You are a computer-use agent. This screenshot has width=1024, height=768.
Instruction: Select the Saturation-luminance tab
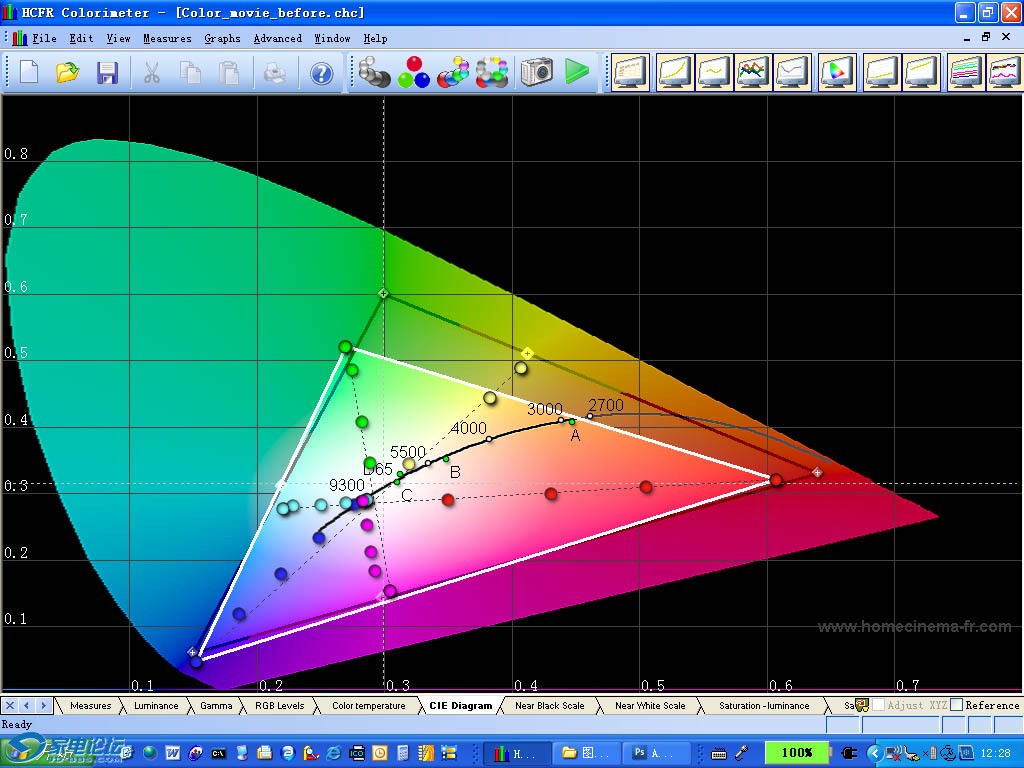pyautogui.click(x=763, y=705)
